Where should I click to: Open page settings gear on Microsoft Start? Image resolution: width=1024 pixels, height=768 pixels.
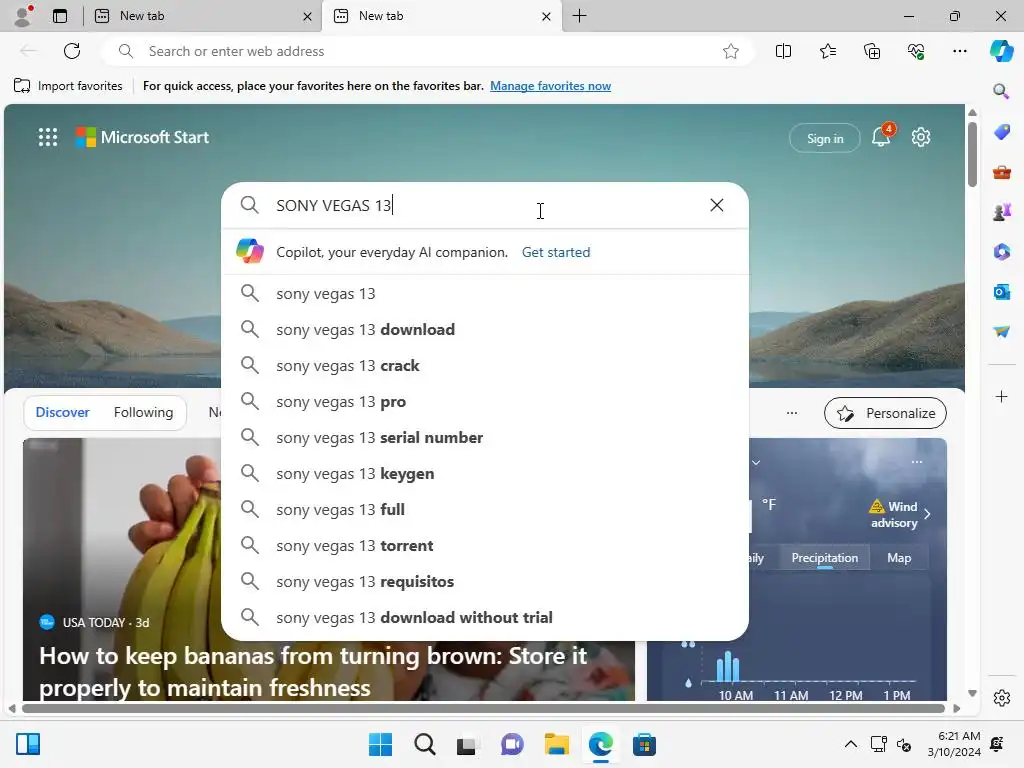921,137
